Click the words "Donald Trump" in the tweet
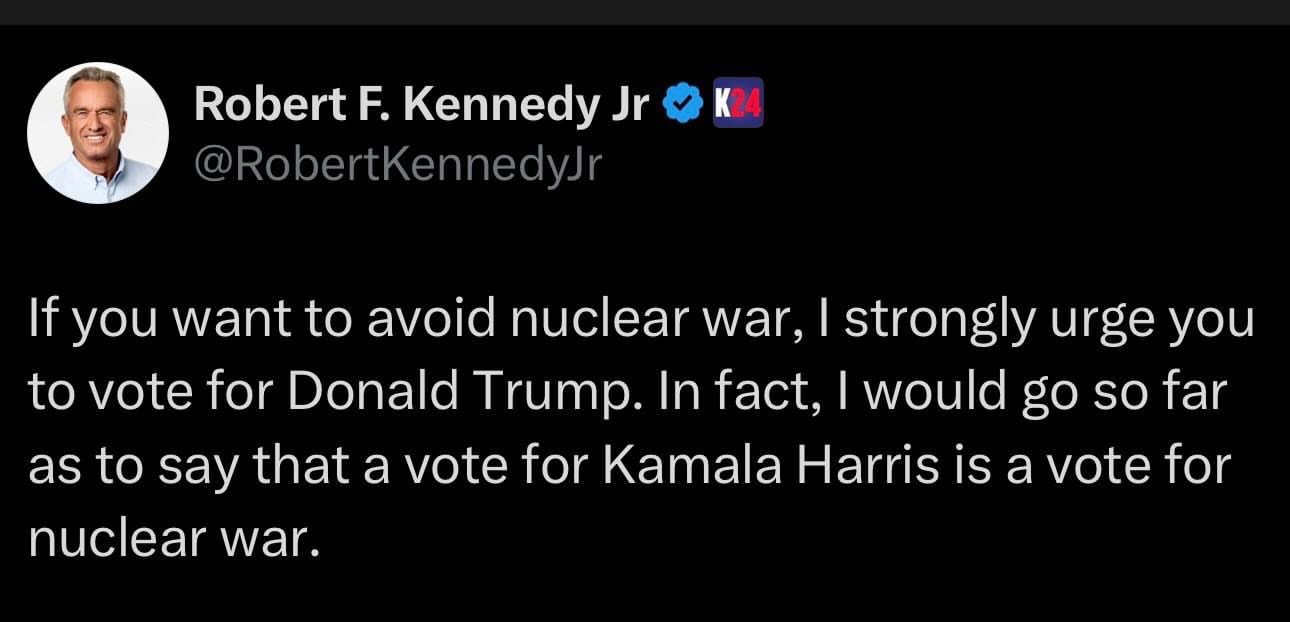 pyautogui.click(x=457, y=394)
